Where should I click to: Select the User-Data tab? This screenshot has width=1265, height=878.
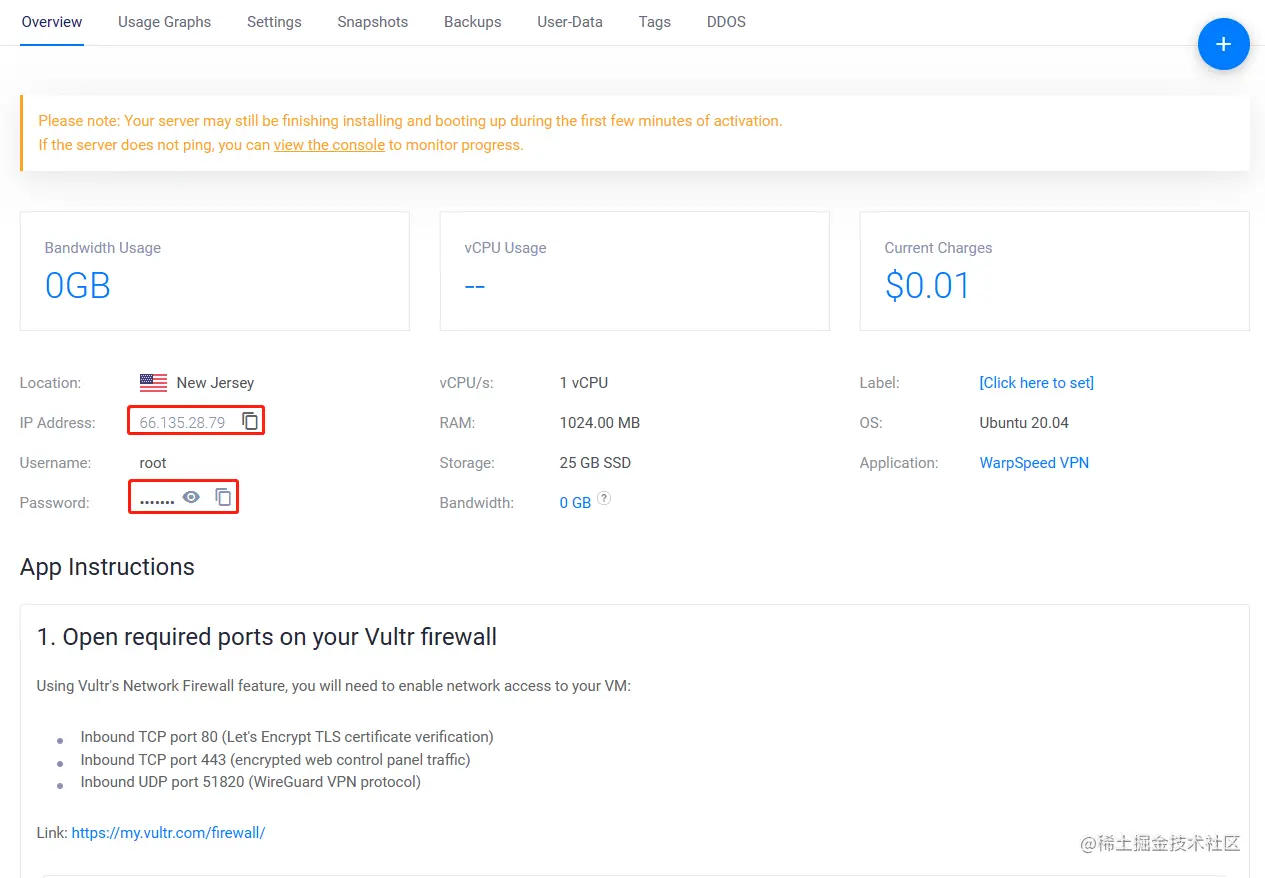570,21
